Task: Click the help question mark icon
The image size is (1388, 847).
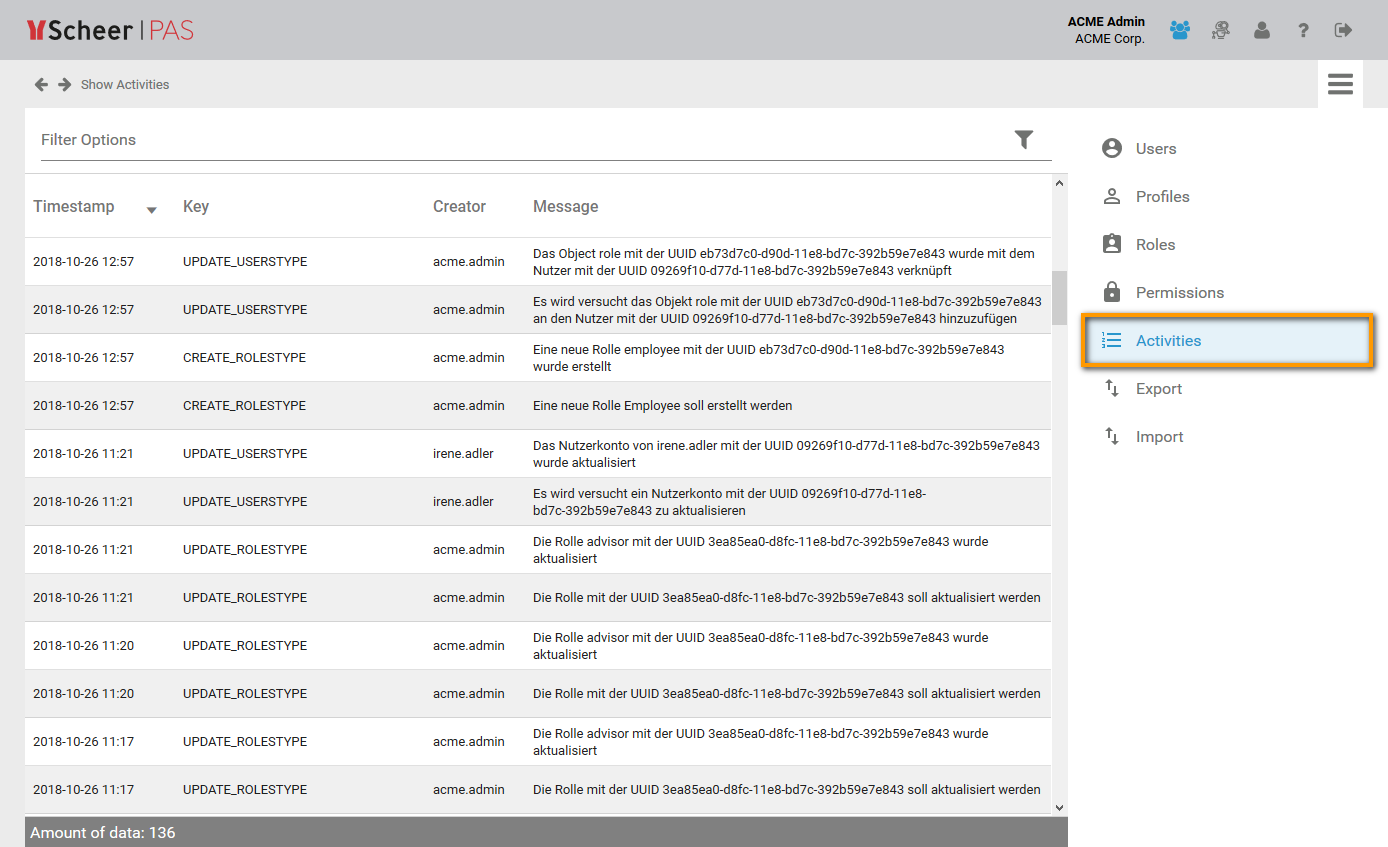Action: coord(1303,30)
